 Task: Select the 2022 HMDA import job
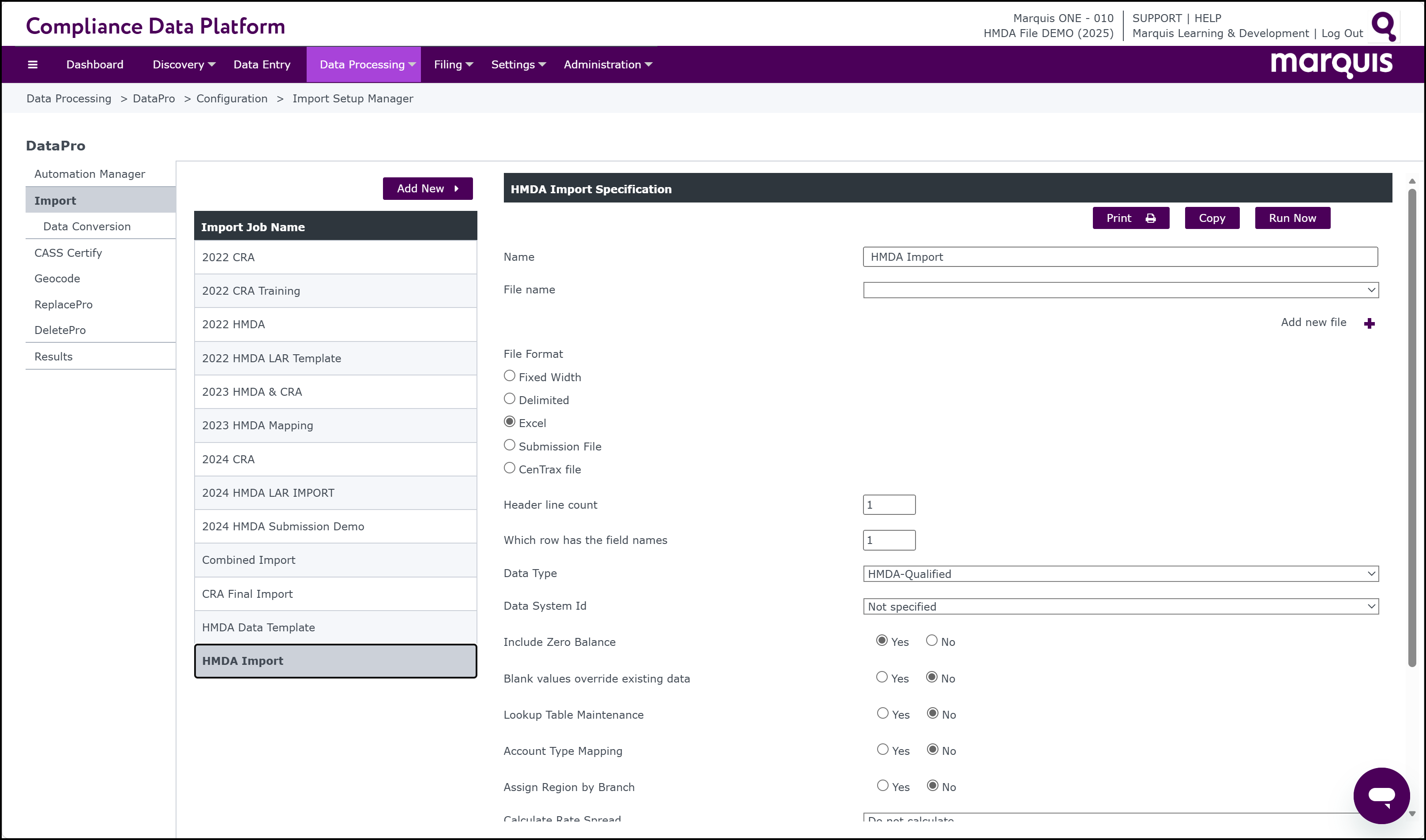(x=335, y=324)
